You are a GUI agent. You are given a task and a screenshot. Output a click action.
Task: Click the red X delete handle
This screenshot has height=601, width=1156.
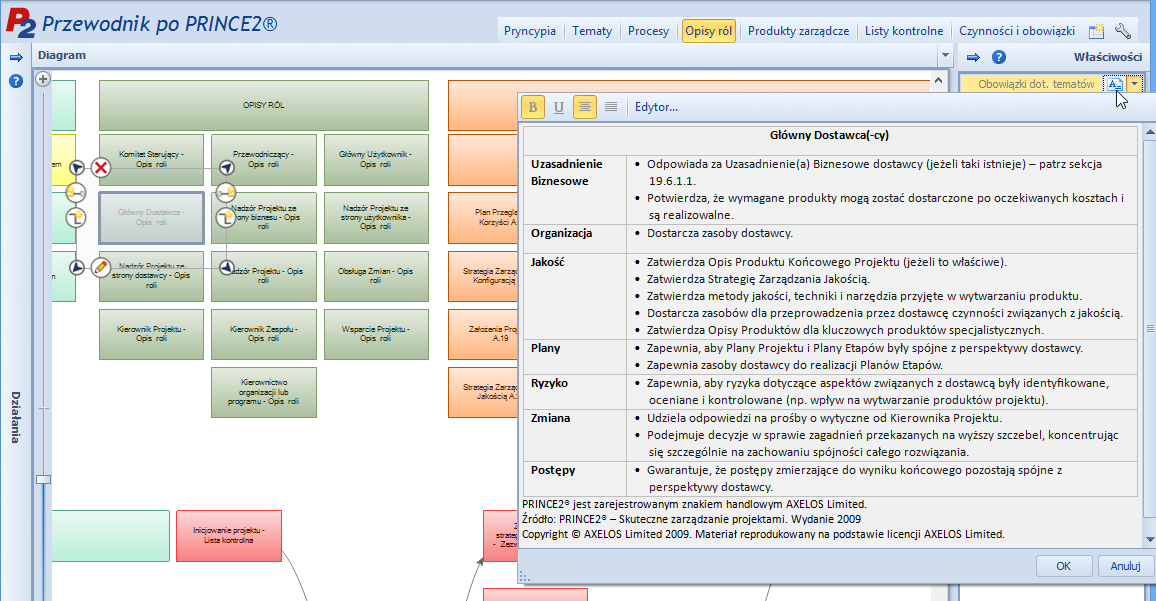click(x=101, y=168)
